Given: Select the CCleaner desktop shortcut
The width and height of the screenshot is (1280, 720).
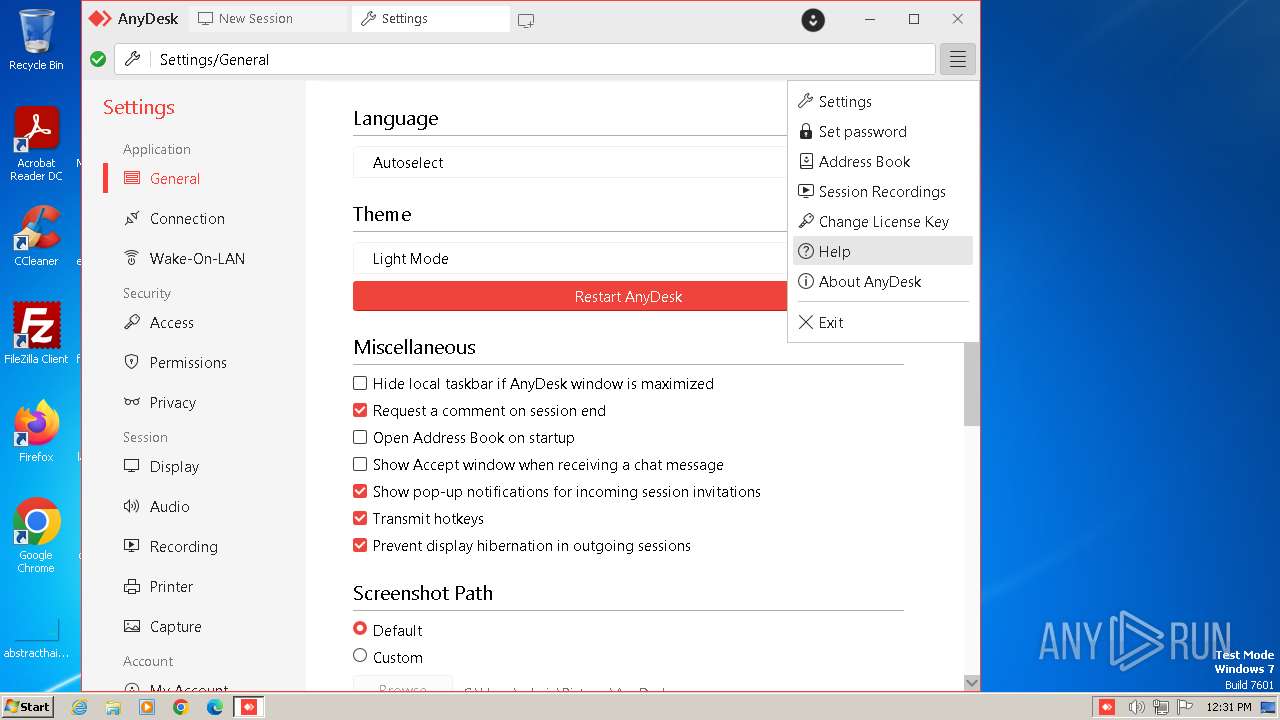Looking at the screenshot, I should click(36, 236).
